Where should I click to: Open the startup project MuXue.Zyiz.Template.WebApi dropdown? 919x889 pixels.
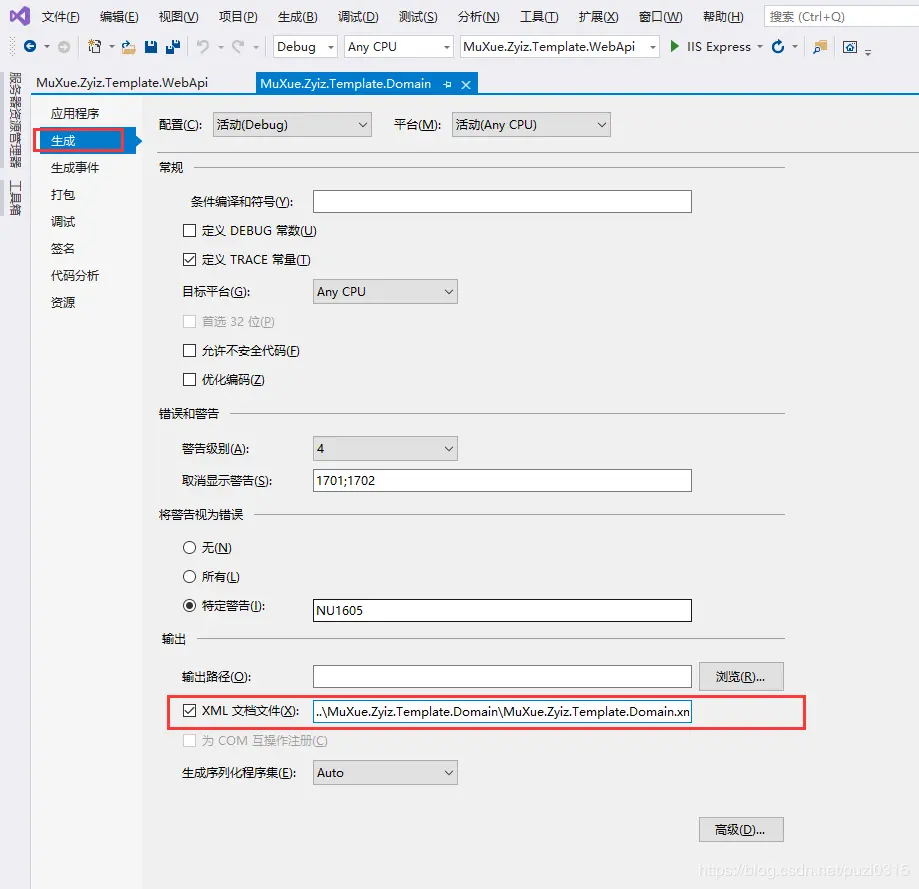pyautogui.click(x=560, y=47)
